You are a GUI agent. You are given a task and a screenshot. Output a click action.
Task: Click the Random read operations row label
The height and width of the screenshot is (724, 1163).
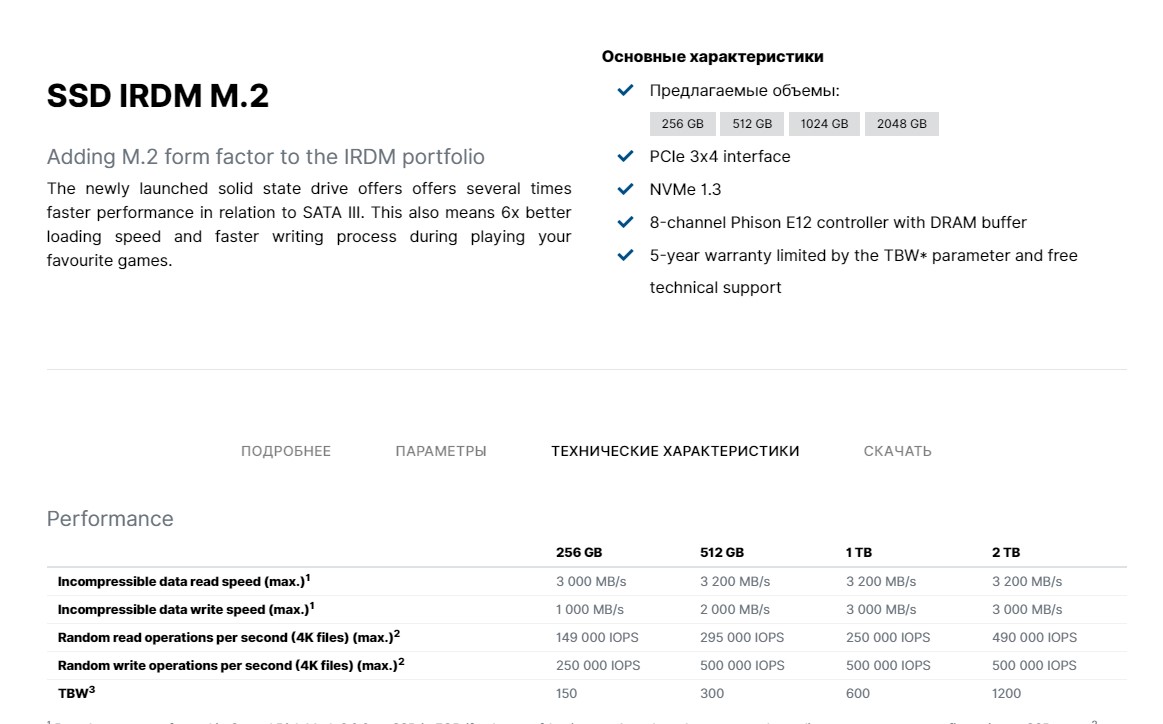pos(229,637)
